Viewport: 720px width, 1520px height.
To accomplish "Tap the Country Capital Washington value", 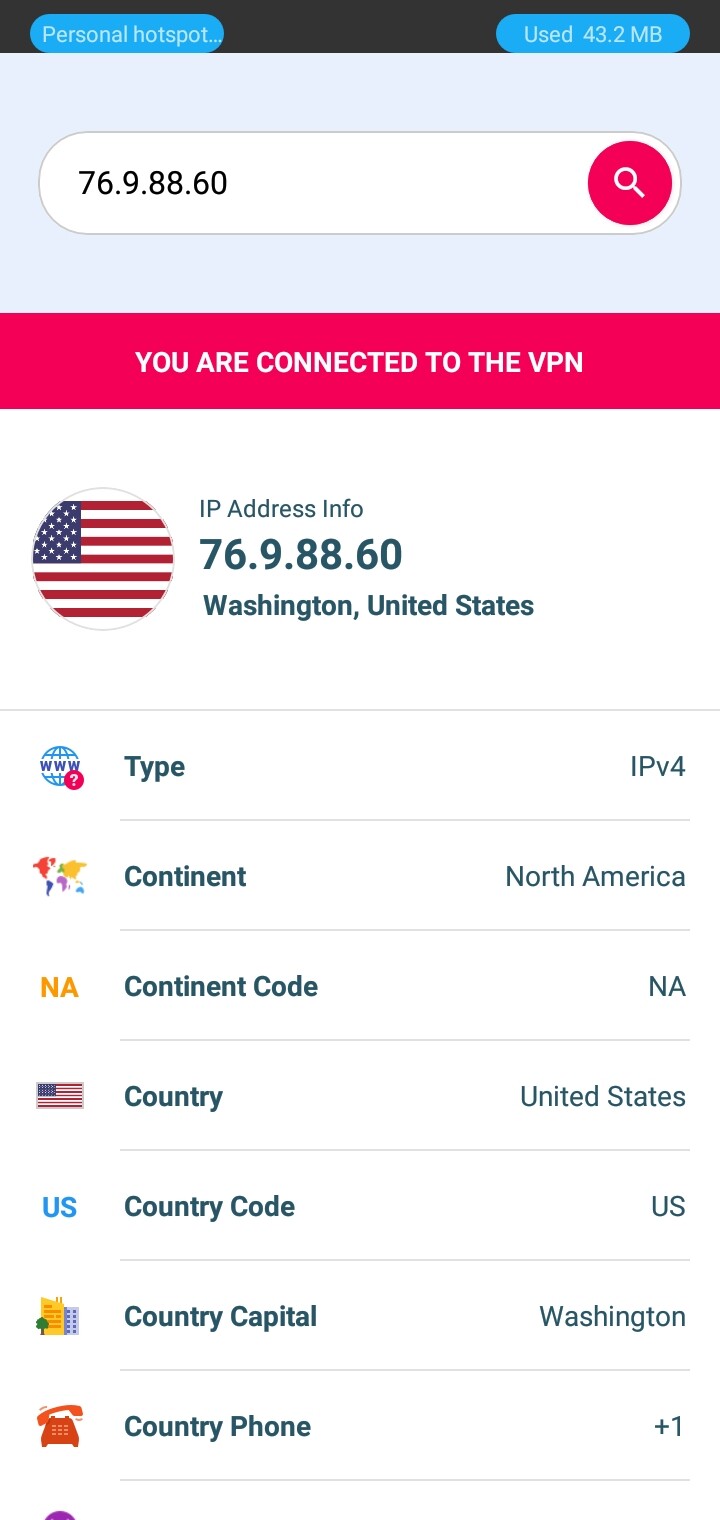I will [x=612, y=1316].
